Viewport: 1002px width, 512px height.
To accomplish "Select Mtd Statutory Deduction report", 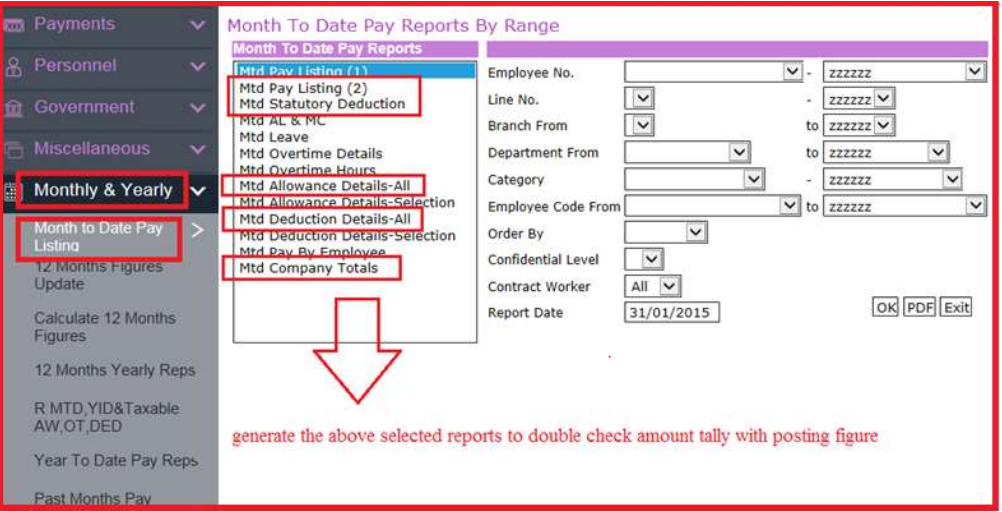I will point(322,104).
